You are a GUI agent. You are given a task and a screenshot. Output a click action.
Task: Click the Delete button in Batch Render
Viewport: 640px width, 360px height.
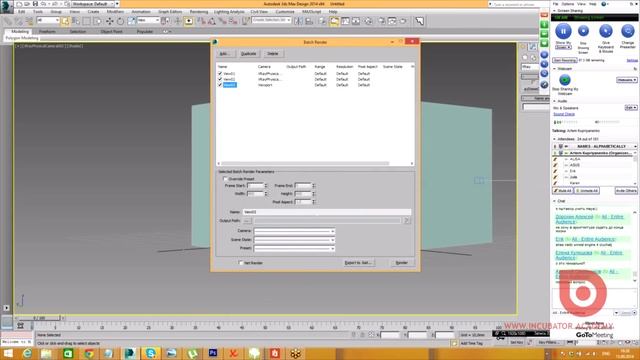[x=273, y=54]
